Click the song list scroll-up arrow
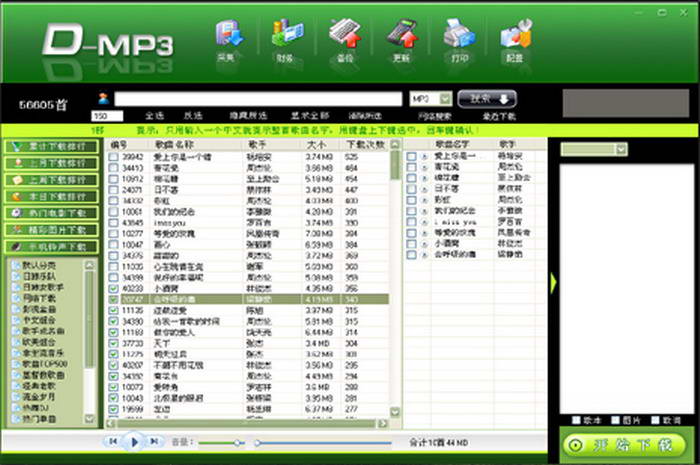The height and width of the screenshot is (465, 700). point(395,144)
